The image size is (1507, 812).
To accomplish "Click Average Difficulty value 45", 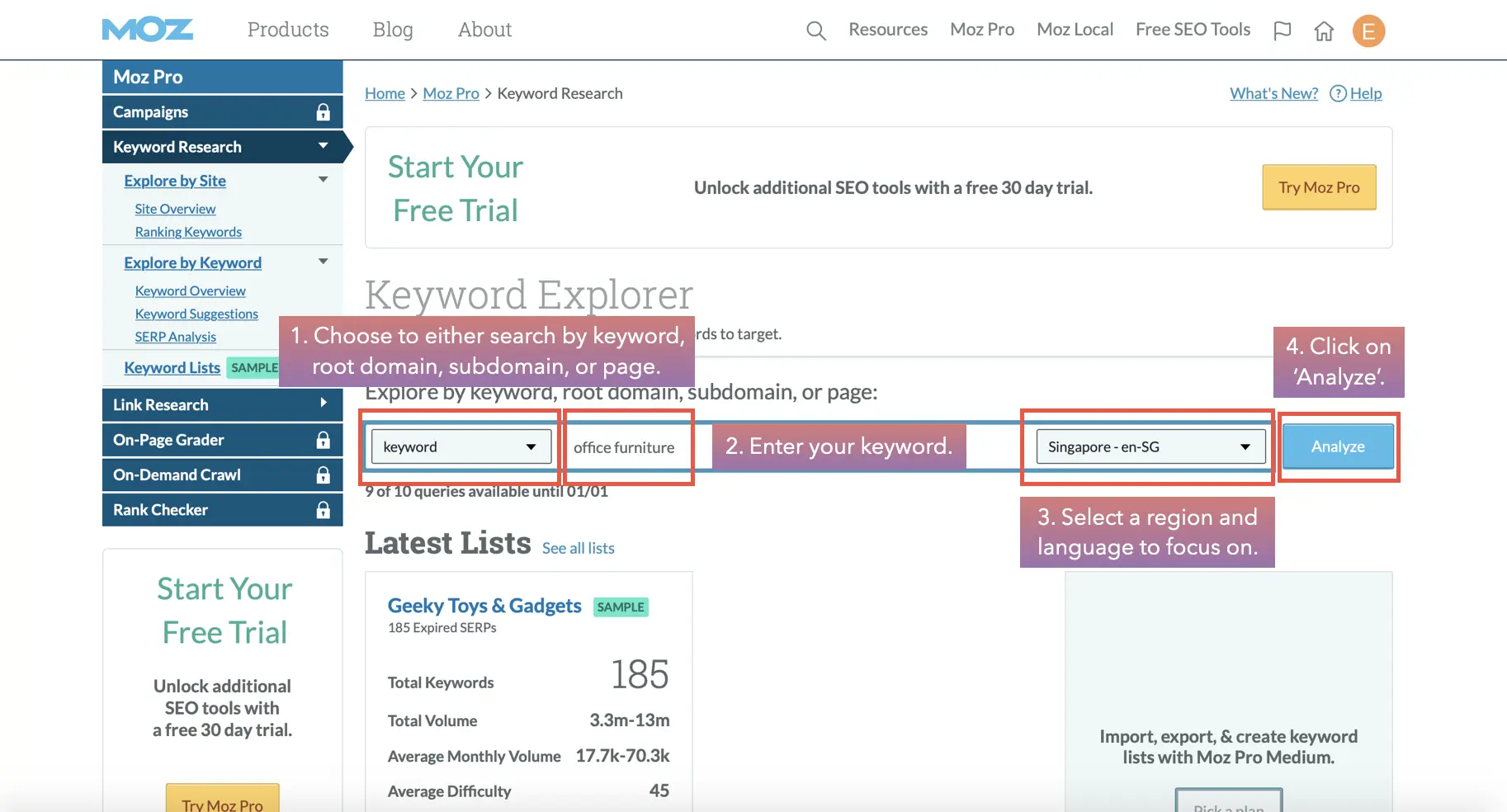I will point(659,791).
